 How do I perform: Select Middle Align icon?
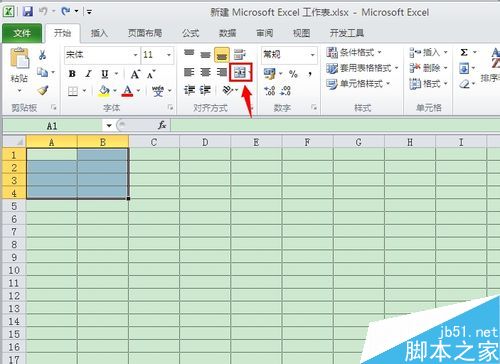[x=205, y=54]
